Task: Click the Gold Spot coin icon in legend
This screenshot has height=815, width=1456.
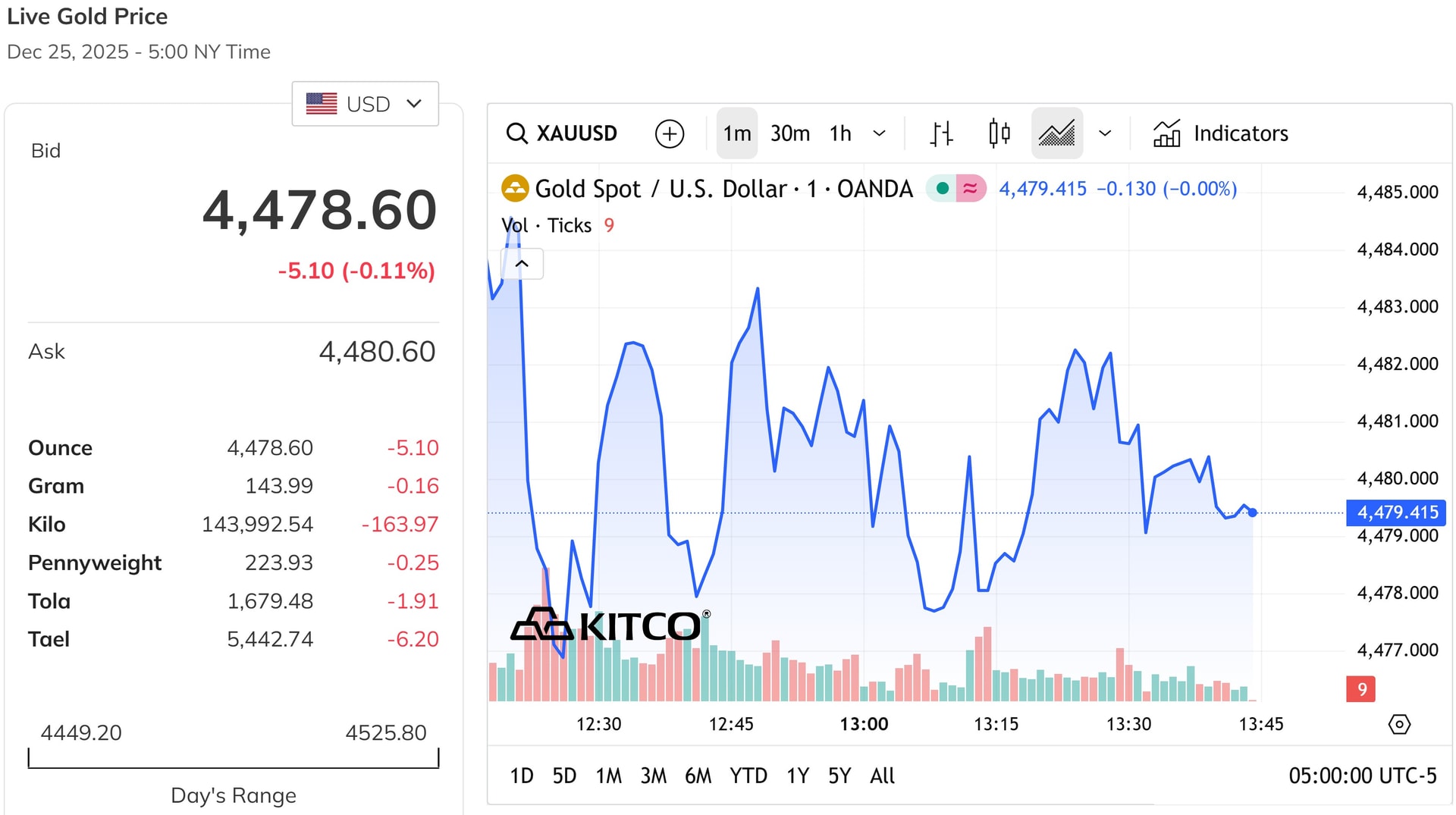Action: (515, 189)
